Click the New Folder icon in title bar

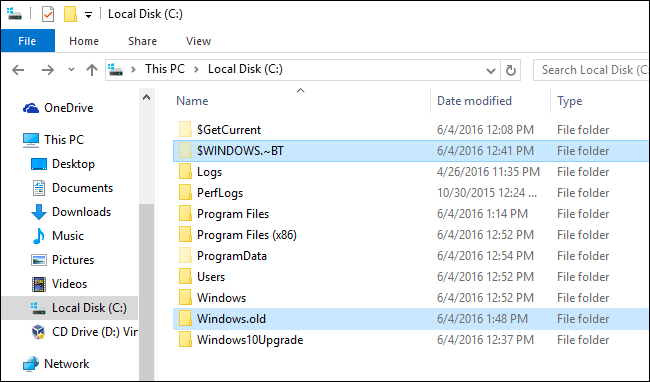70,14
